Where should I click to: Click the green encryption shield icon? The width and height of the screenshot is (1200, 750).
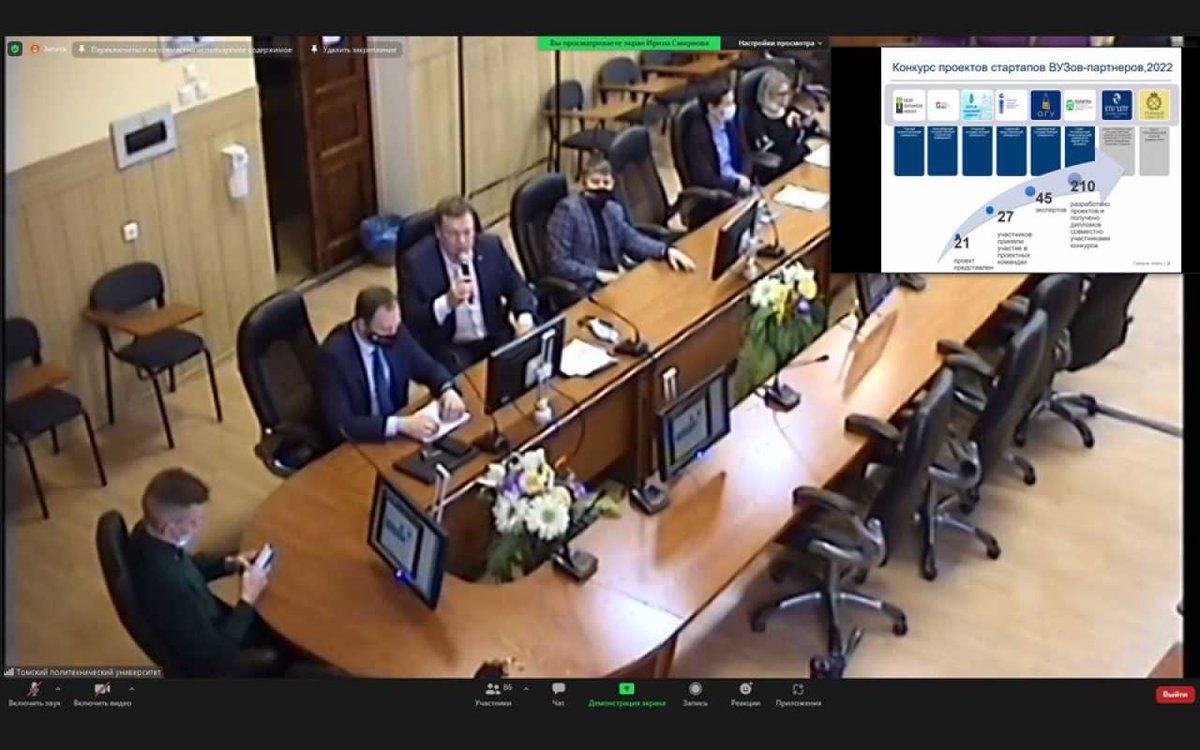point(15,48)
